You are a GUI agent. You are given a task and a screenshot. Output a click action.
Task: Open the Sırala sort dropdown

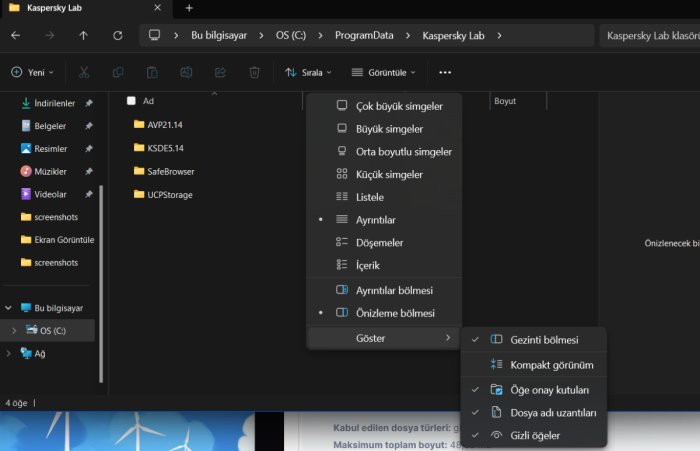point(310,72)
